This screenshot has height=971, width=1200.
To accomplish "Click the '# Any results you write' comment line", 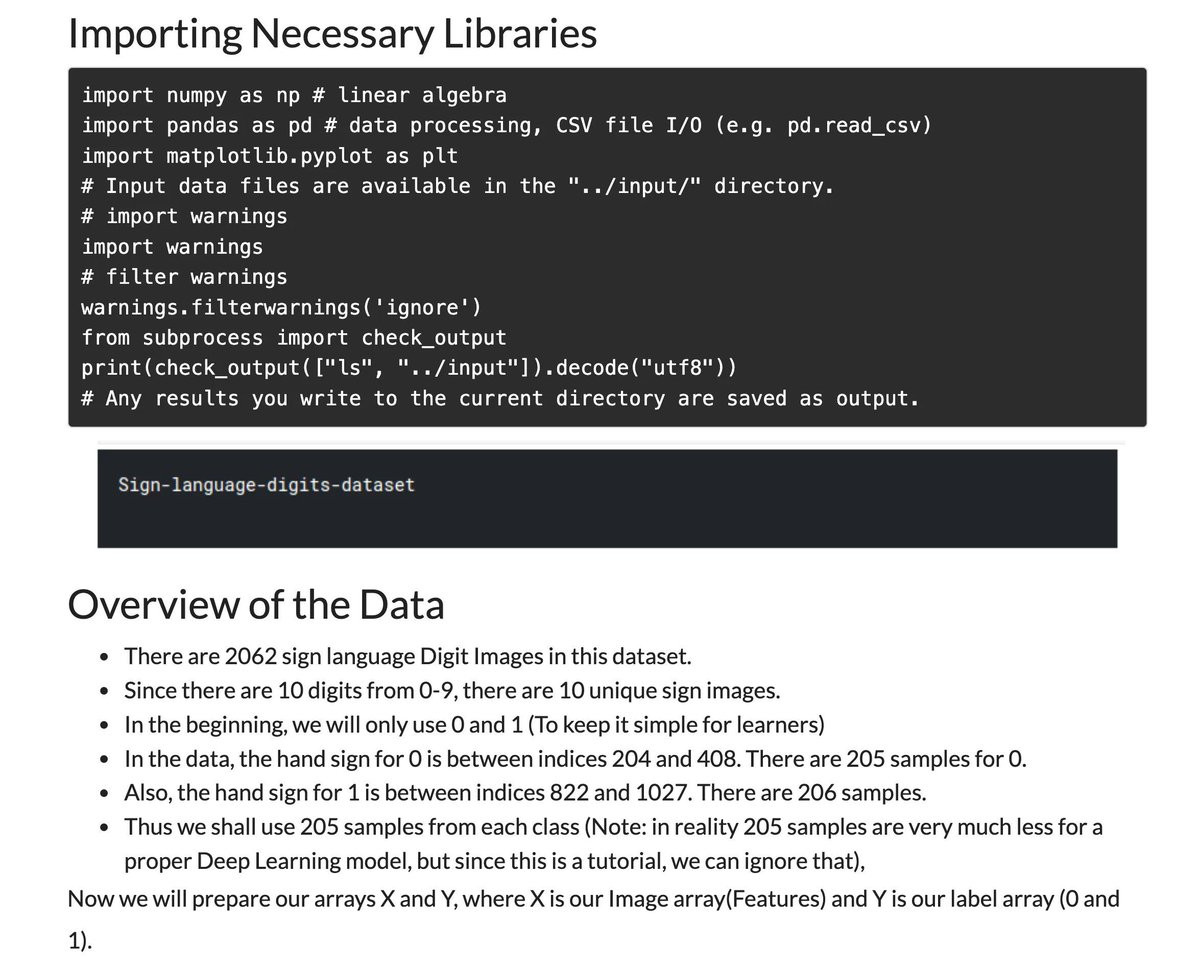I will (x=500, y=398).
